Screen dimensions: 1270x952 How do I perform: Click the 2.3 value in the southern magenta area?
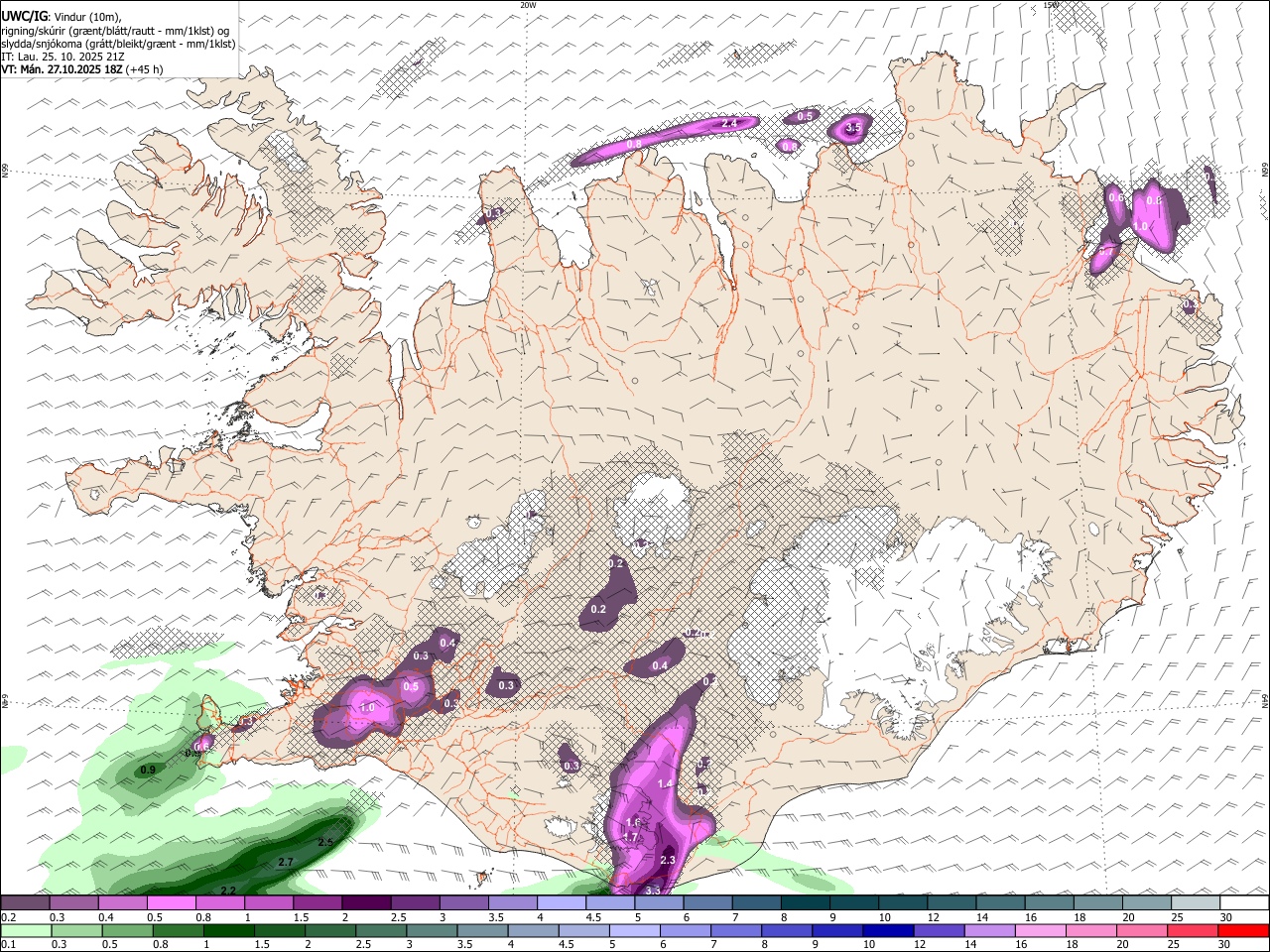[x=668, y=860]
